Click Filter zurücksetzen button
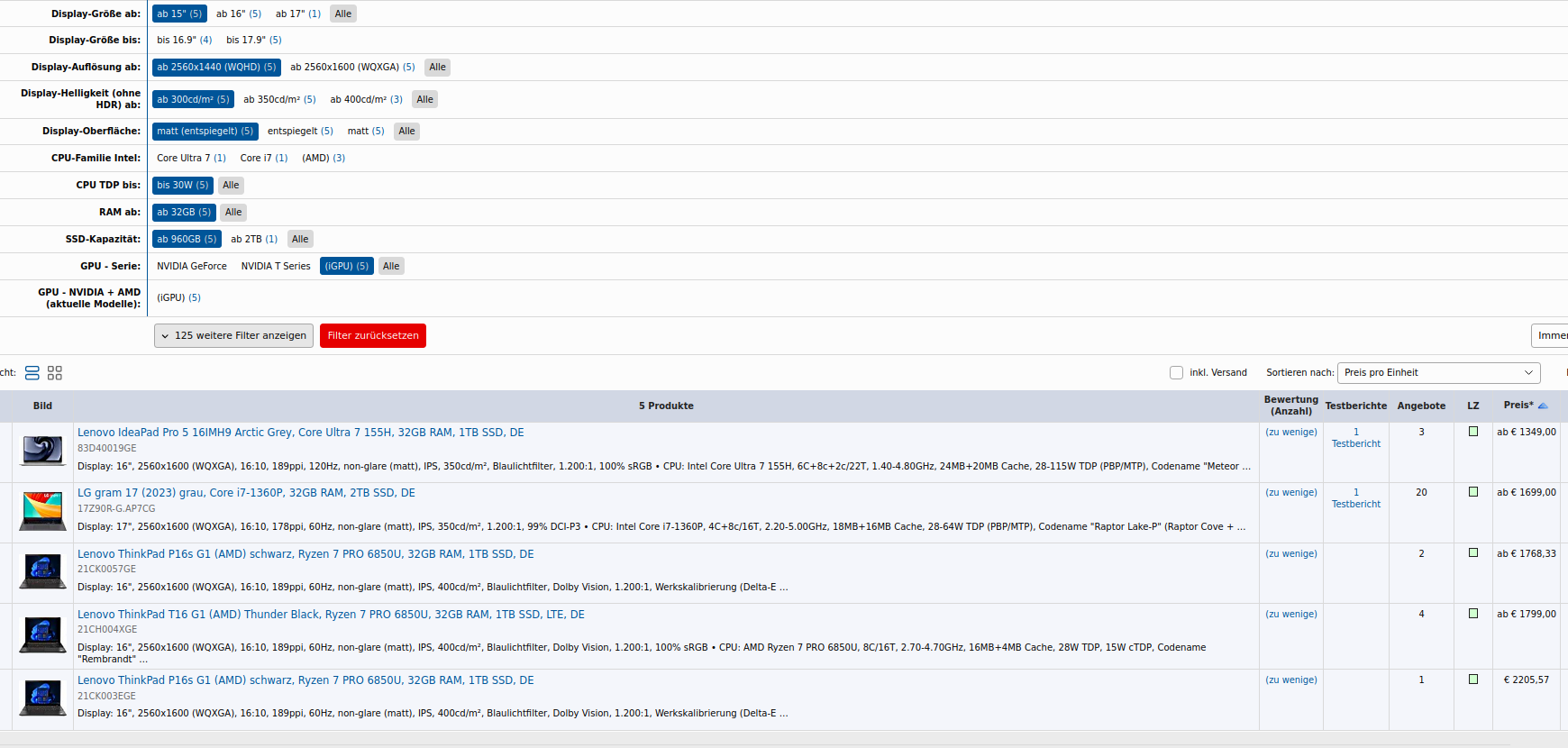The image size is (1568, 748). click(x=373, y=335)
